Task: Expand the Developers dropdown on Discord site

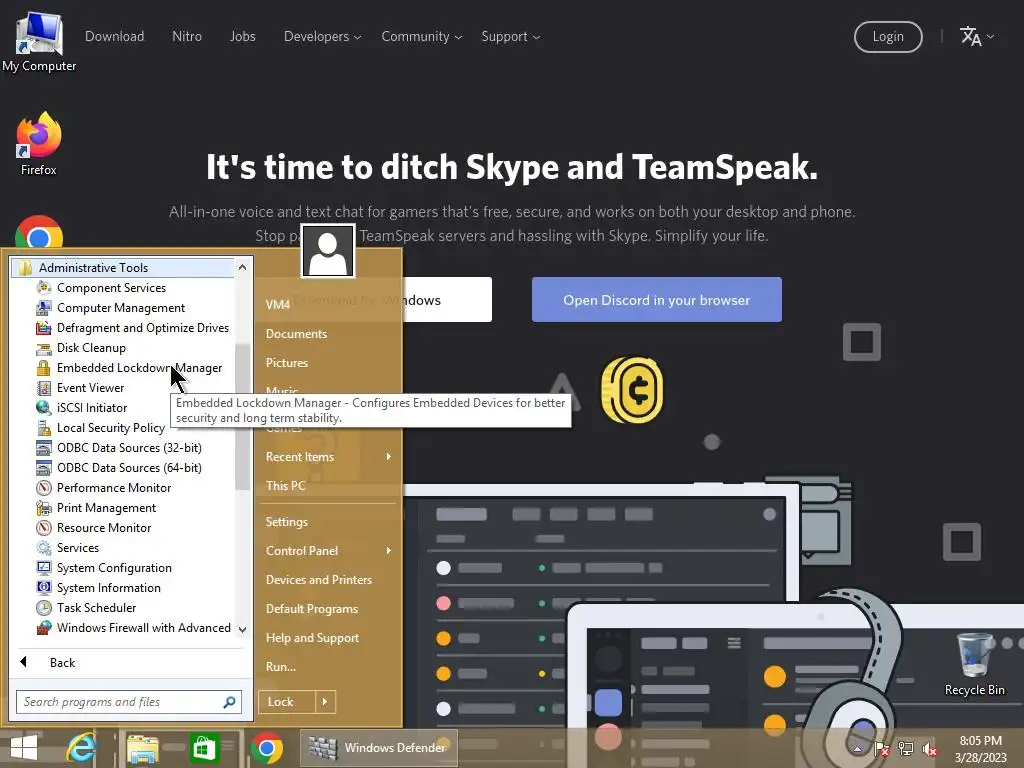Action: (323, 37)
